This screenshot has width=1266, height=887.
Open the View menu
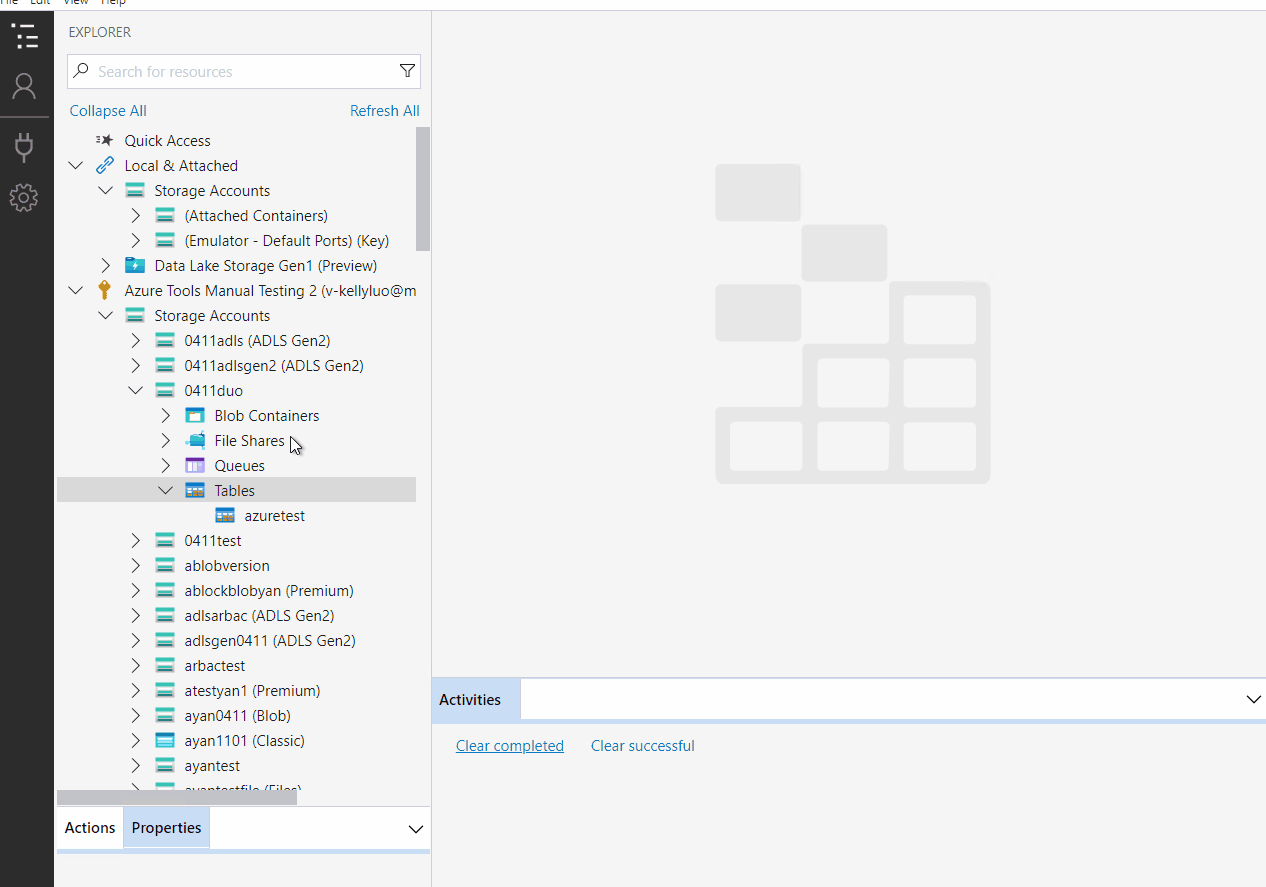coord(76,3)
